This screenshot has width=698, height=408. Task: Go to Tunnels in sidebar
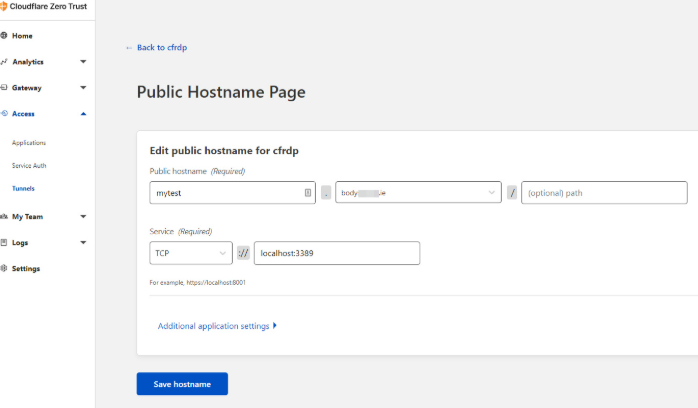[x=23, y=188]
